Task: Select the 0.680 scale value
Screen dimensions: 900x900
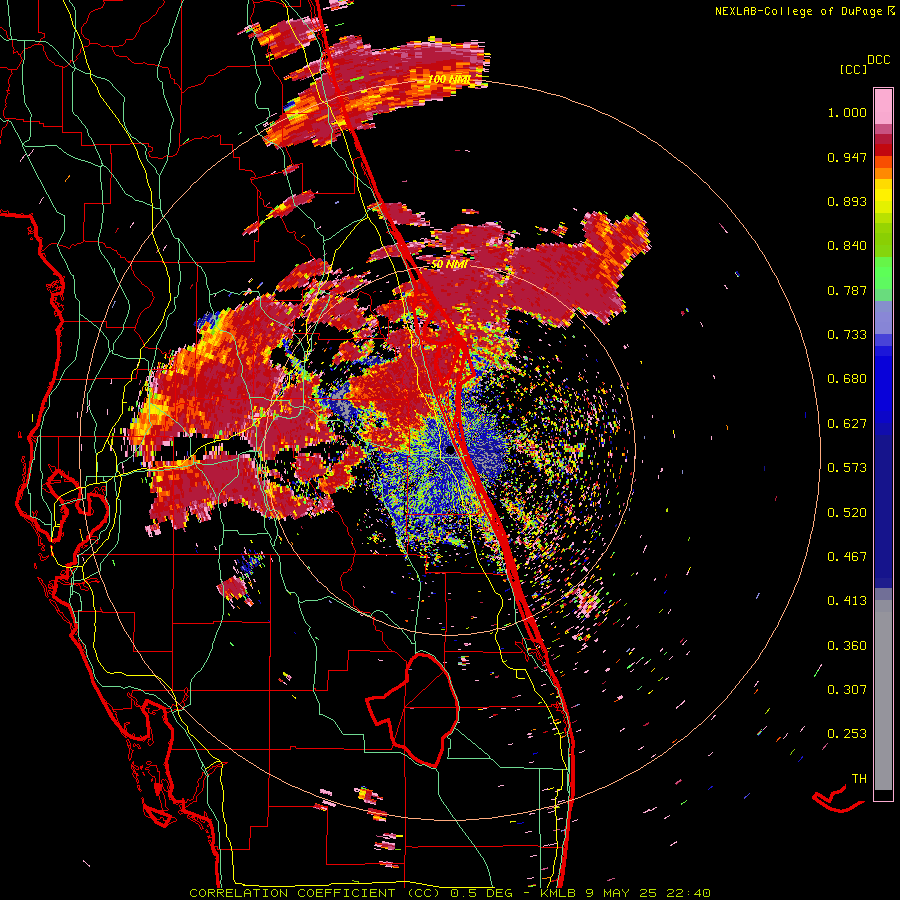Action: tap(847, 379)
